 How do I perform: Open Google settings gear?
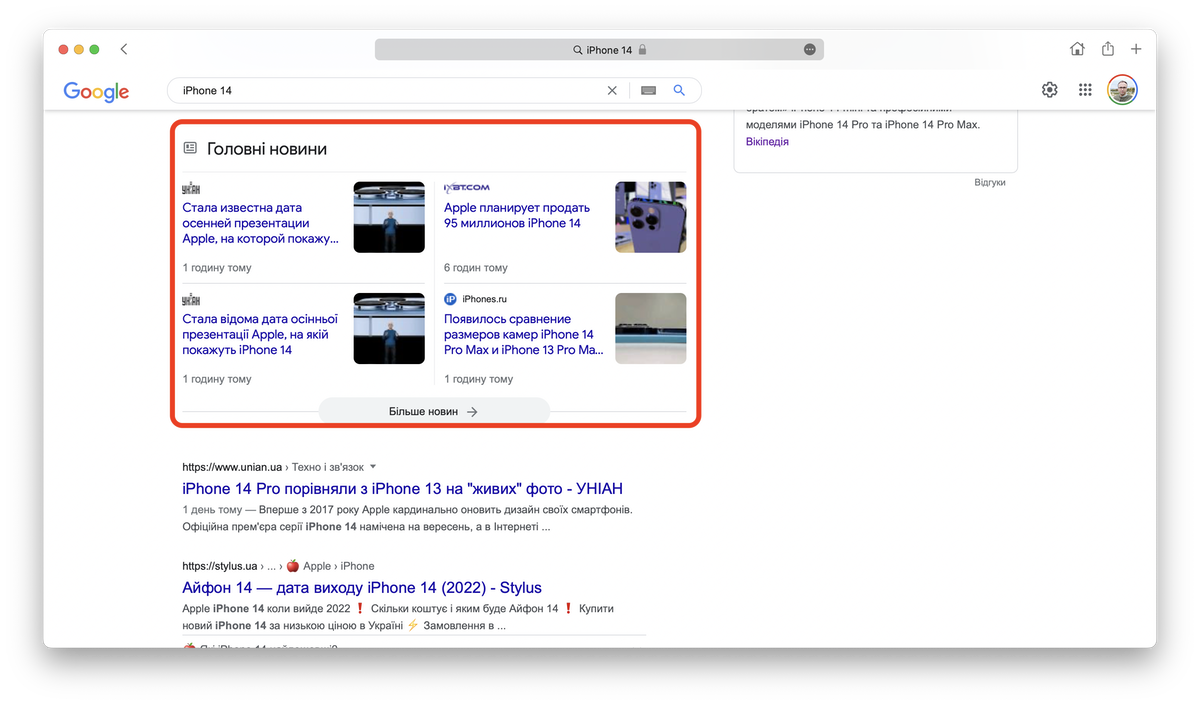pos(1049,91)
